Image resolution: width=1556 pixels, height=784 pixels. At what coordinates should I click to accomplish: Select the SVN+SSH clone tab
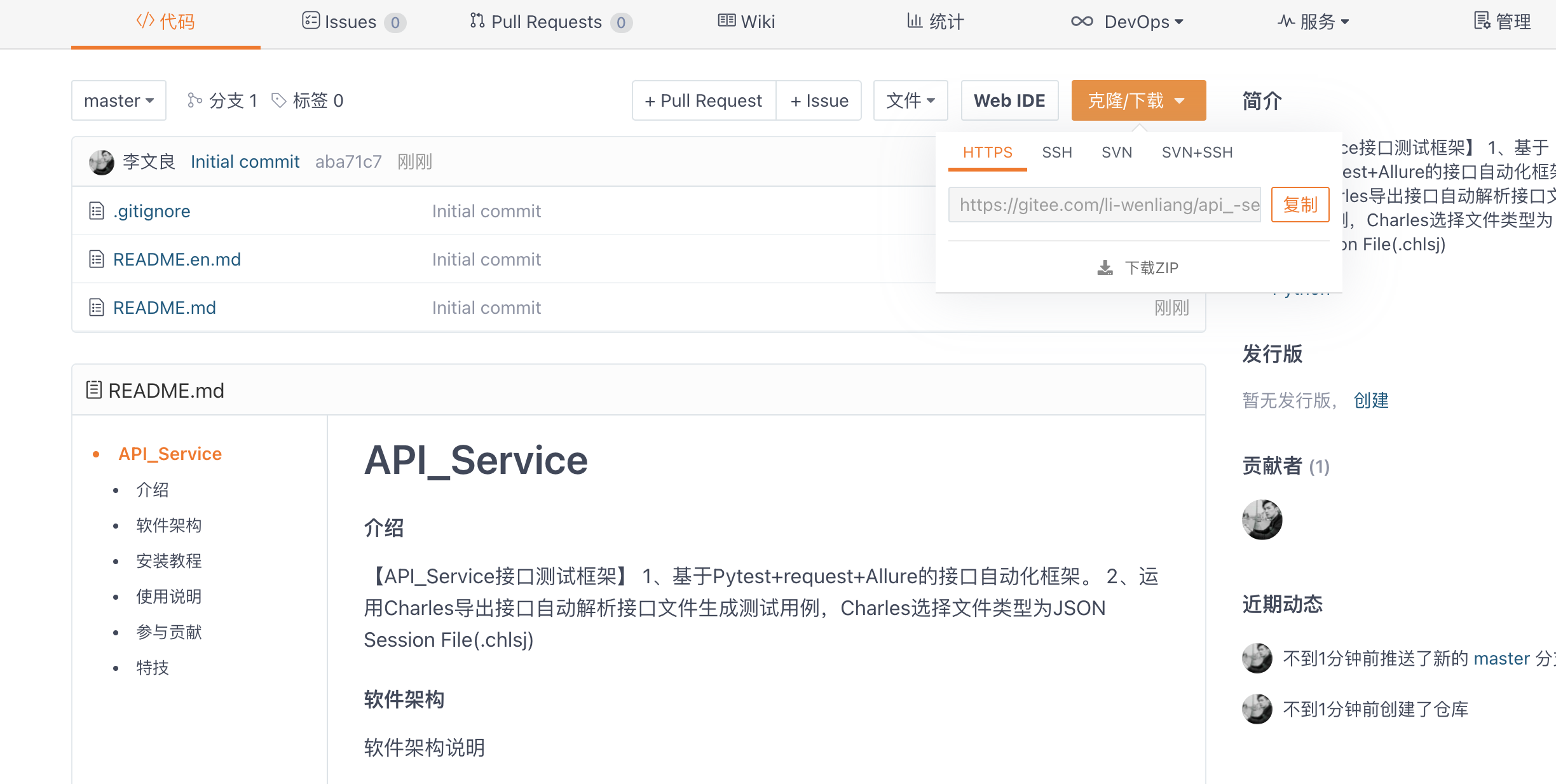pyautogui.click(x=1197, y=152)
